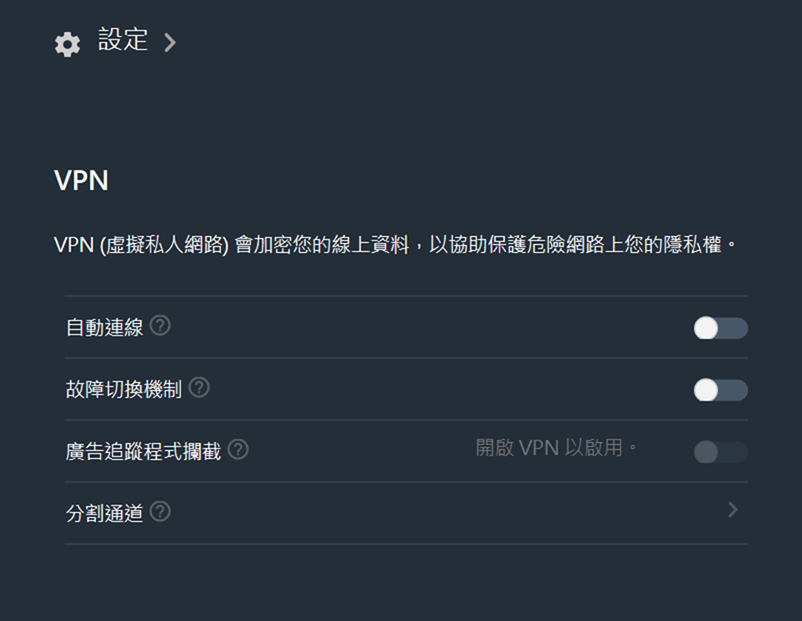This screenshot has width=802, height=621.
Task: Open the help icon for 故障切換機制
Action: (199, 387)
